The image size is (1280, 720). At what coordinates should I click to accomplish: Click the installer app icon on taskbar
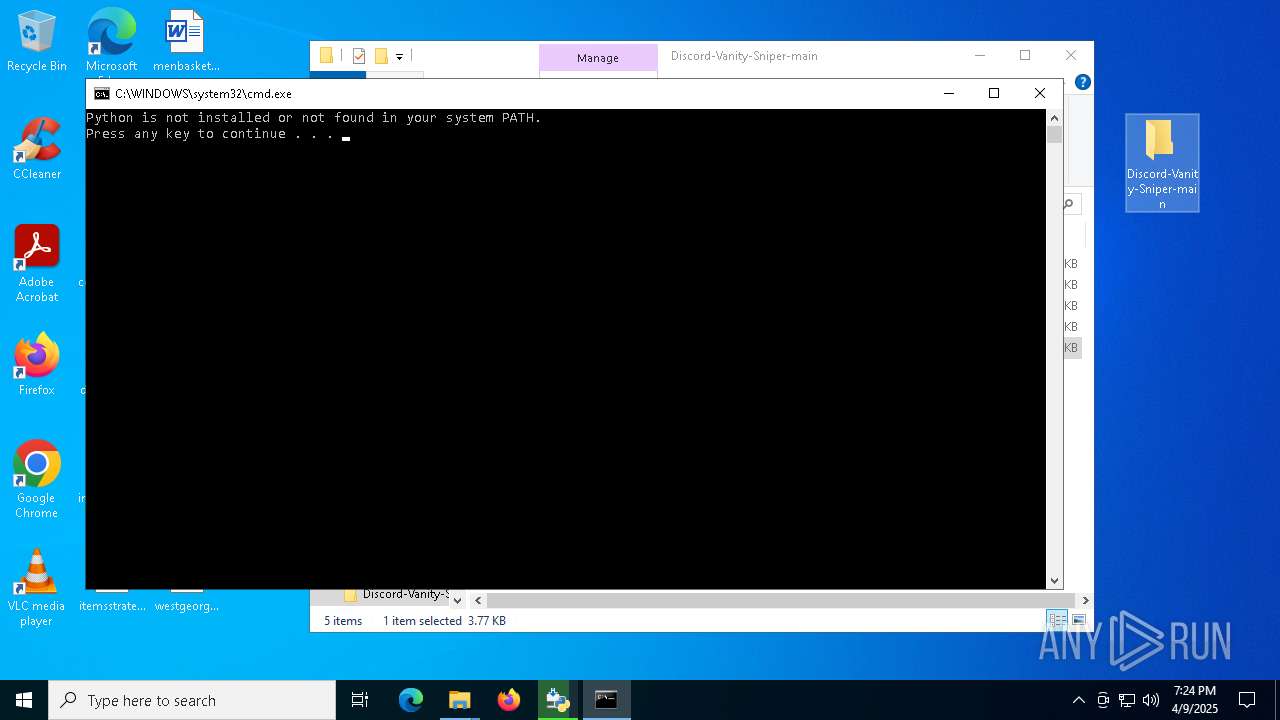click(x=557, y=700)
